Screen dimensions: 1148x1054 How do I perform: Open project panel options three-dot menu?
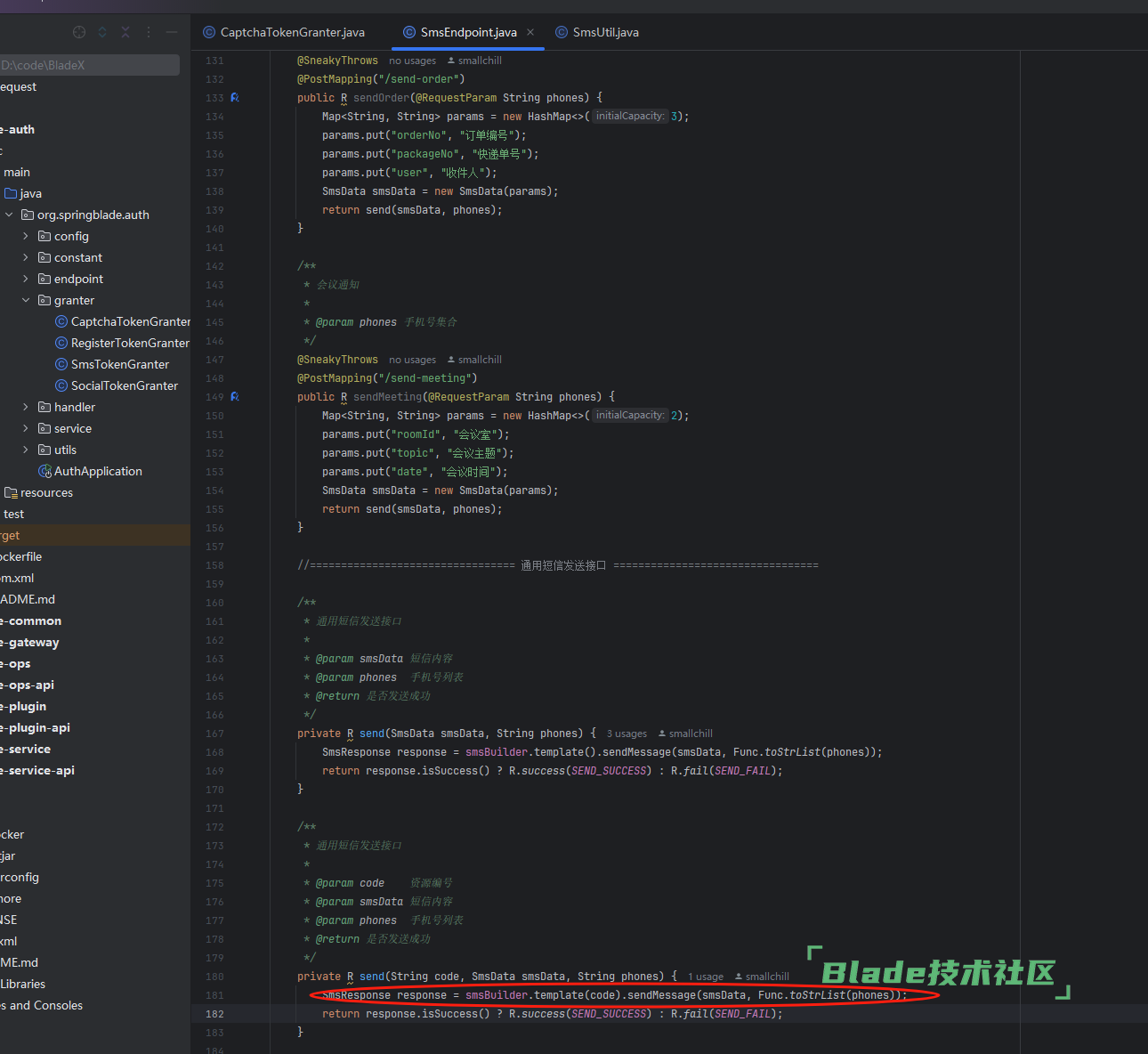coord(149,32)
